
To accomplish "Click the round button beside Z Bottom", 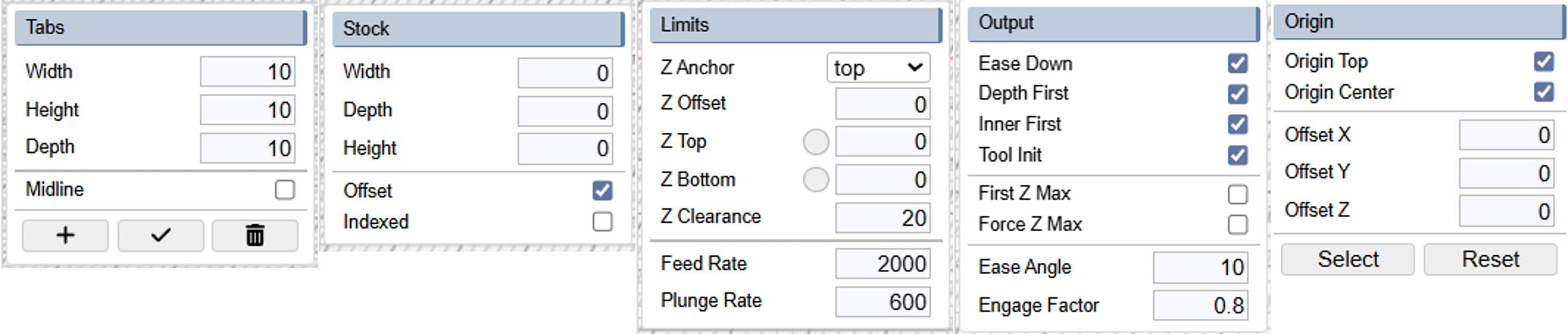I will pos(816,180).
